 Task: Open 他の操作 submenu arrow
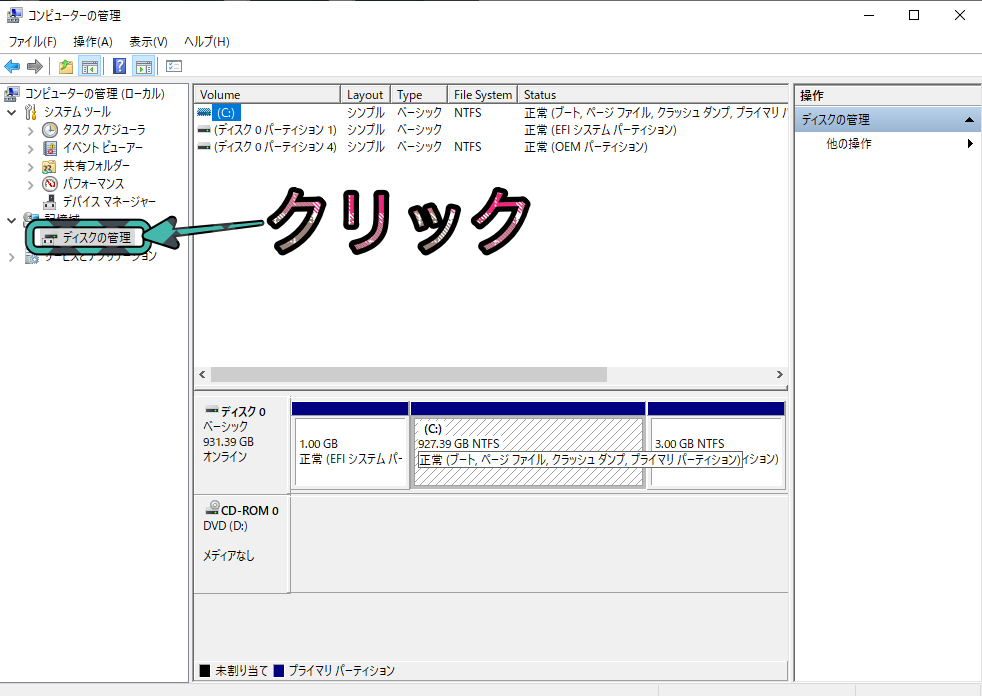pos(970,143)
